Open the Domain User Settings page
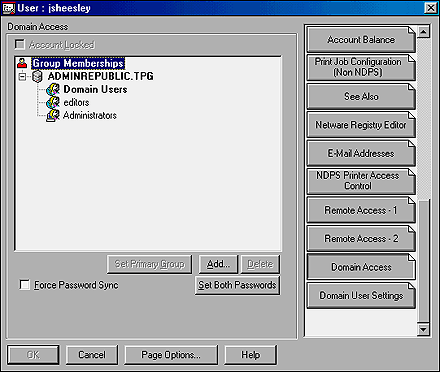The image size is (440, 372). (361, 296)
